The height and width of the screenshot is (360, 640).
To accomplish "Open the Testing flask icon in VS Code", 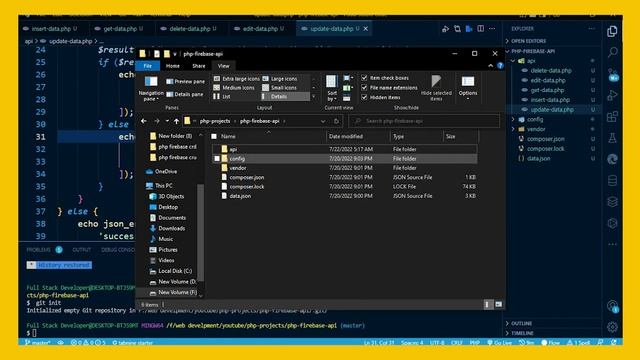I will [612, 138].
